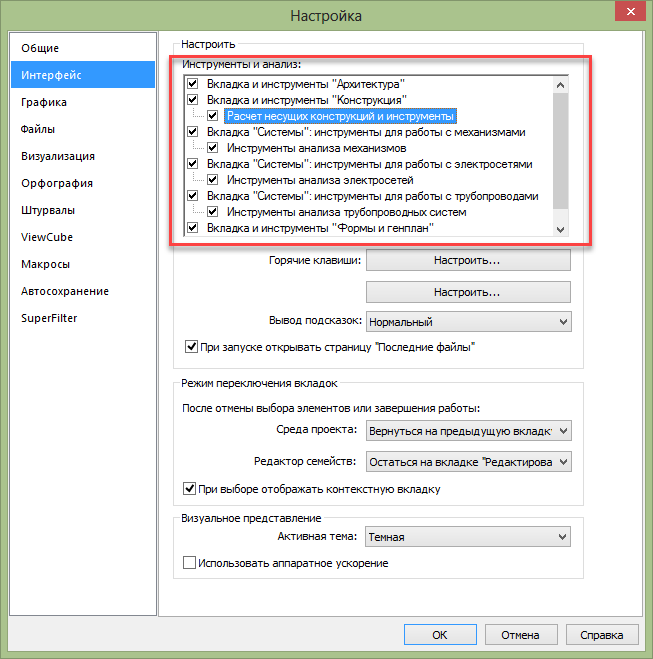Viewport: 653px width, 659px height.
Task: Open the Вывод подсказок dropdown
Action: (469, 322)
